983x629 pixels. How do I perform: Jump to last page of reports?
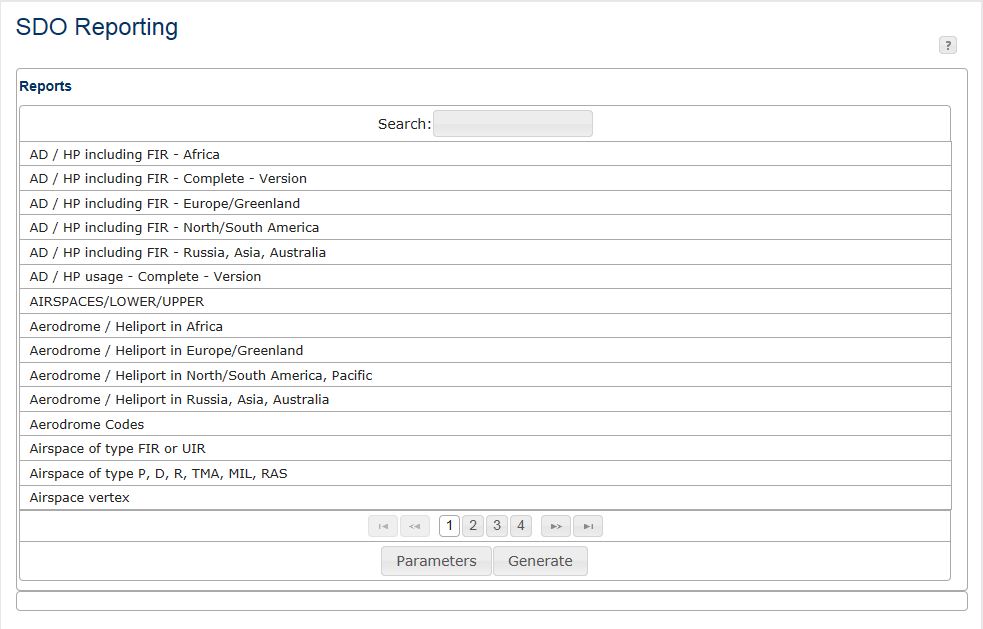tap(588, 526)
